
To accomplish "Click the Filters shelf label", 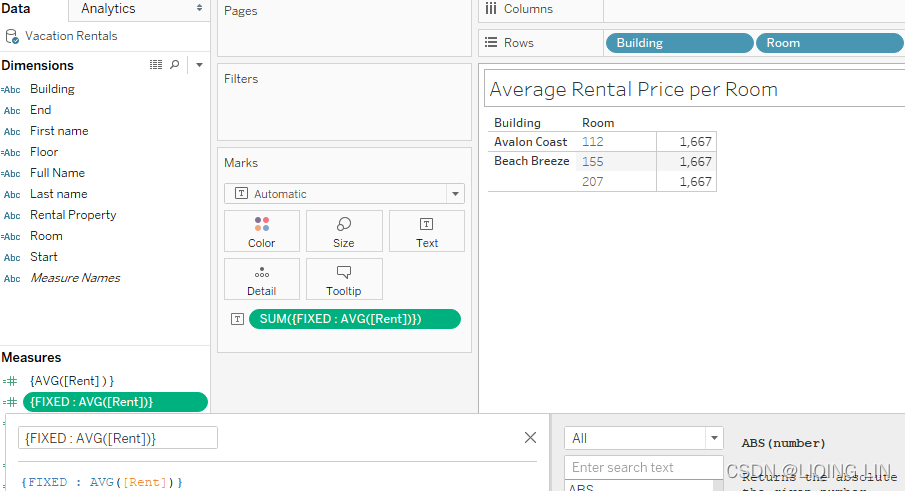I will pyautogui.click(x=241, y=79).
